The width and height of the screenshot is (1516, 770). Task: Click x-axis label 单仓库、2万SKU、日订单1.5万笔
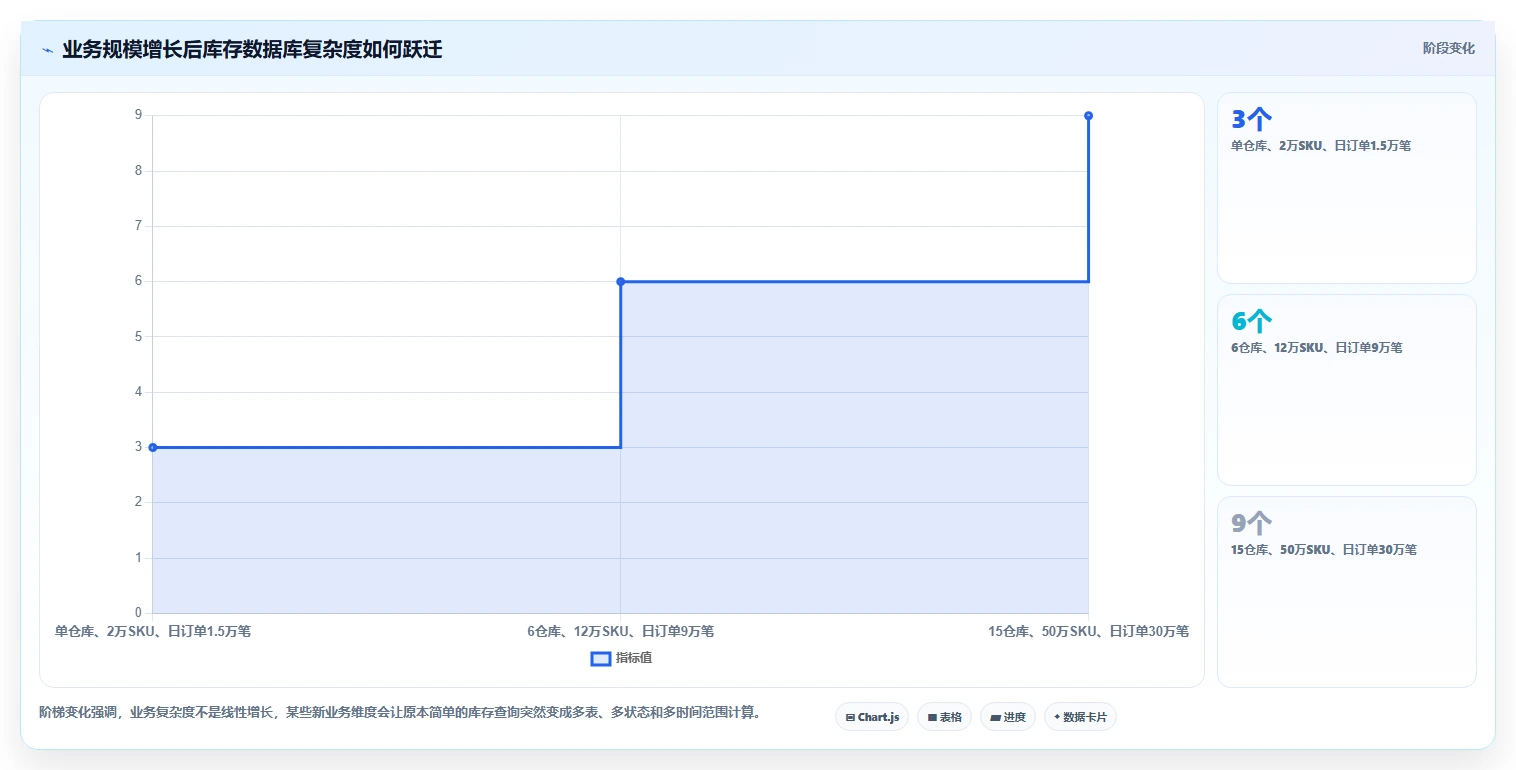click(x=153, y=631)
